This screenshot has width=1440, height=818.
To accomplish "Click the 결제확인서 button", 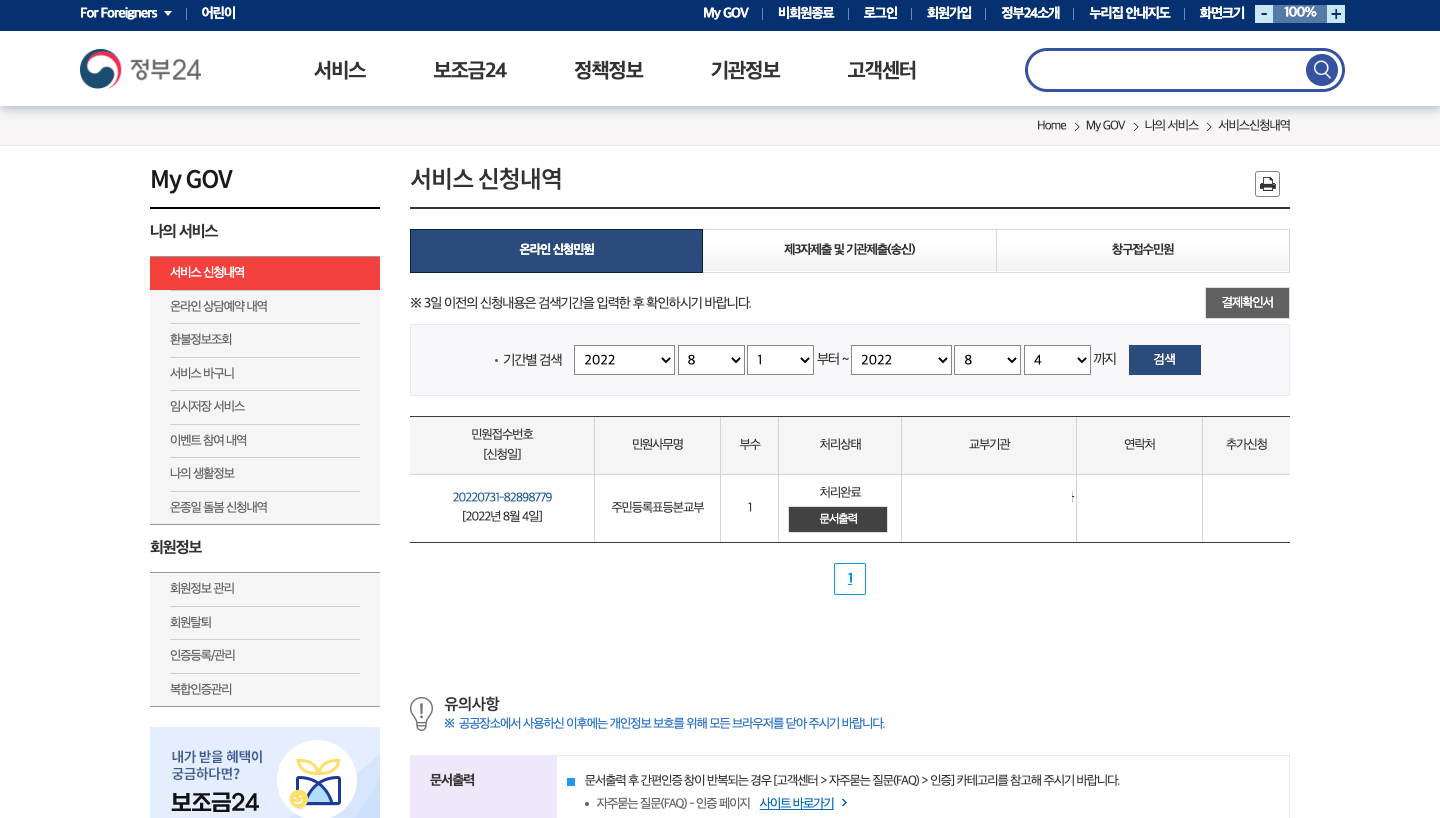I will pyautogui.click(x=1247, y=302).
